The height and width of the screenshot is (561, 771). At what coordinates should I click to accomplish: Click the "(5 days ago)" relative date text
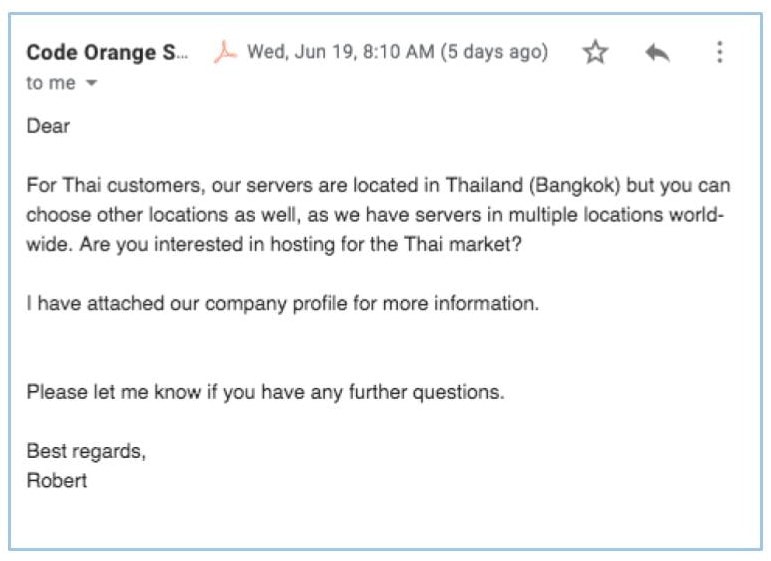coord(494,52)
